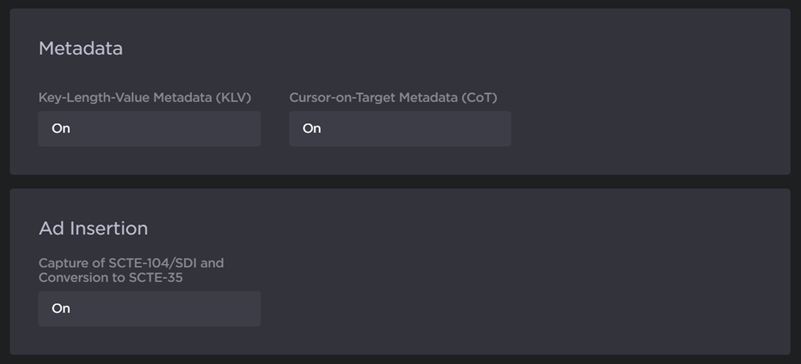Click the Ad Insertion section heading

[x=93, y=228]
